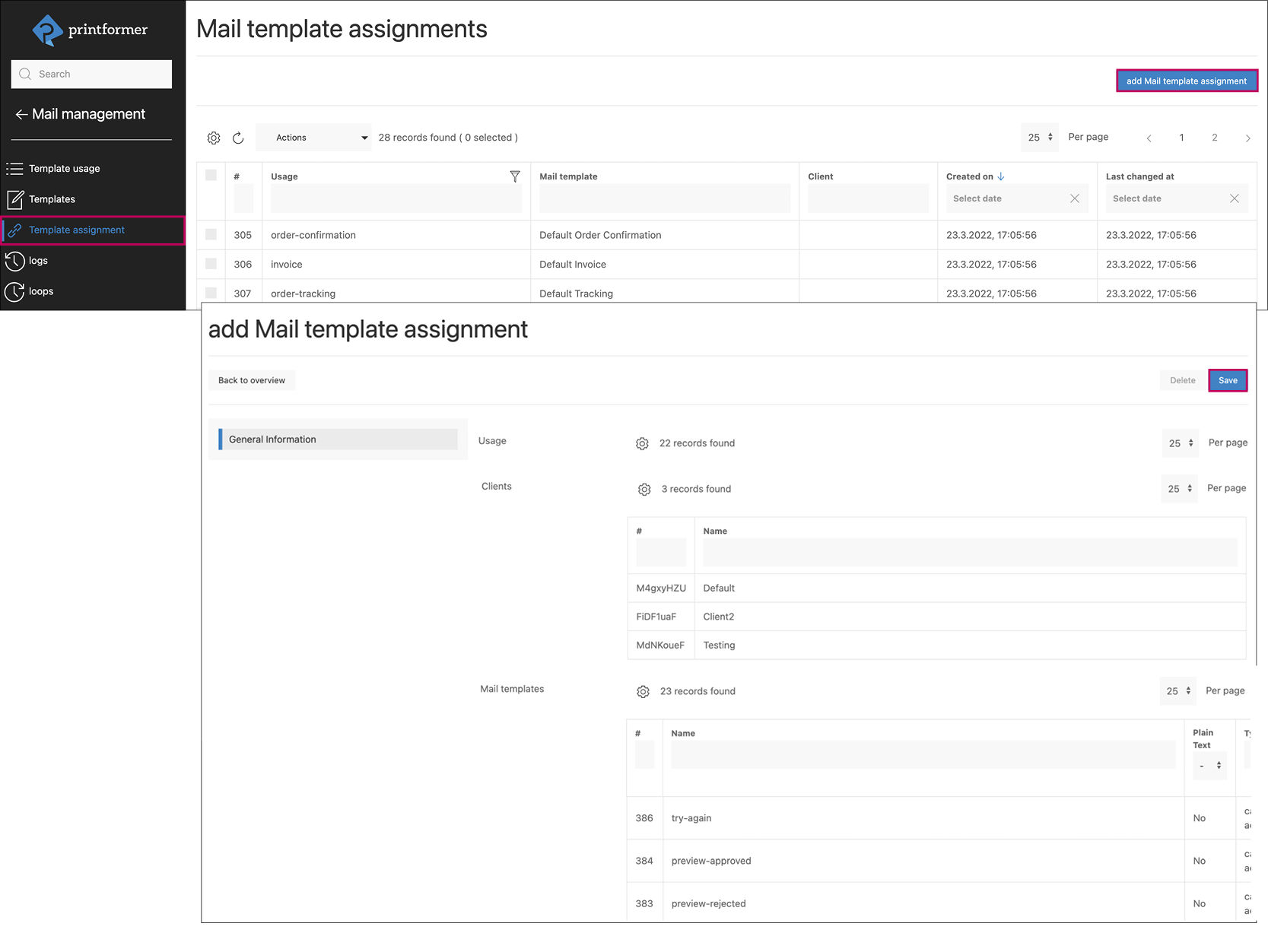The width and height of the screenshot is (1268, 952).
Task: Go to next page with right chevron
Action: pos(1247,138)
